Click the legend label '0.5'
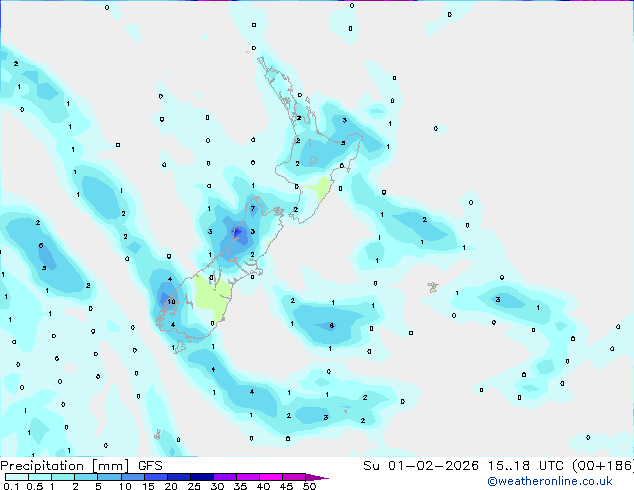This screenshot has width=634, height=490. coord(35,486)
